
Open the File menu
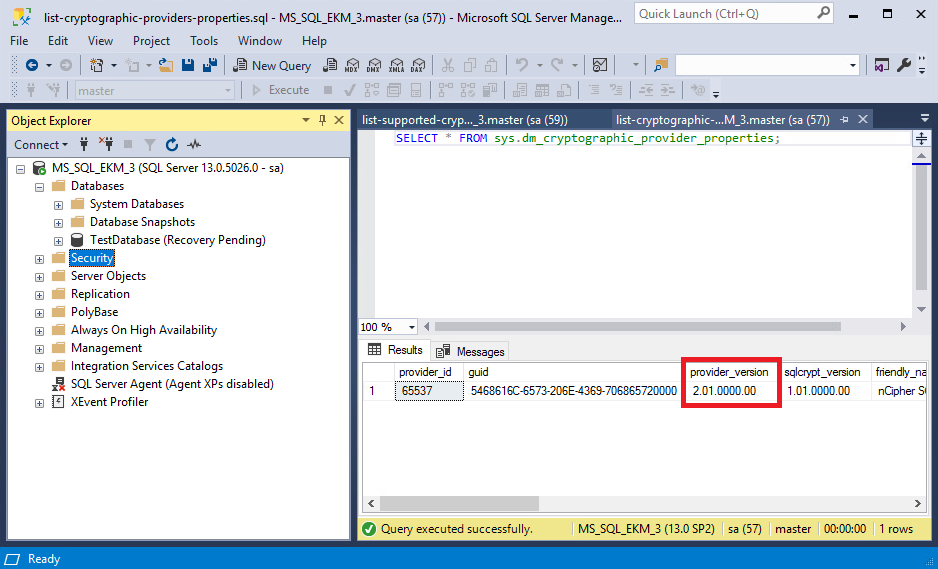tap(19, 41)
